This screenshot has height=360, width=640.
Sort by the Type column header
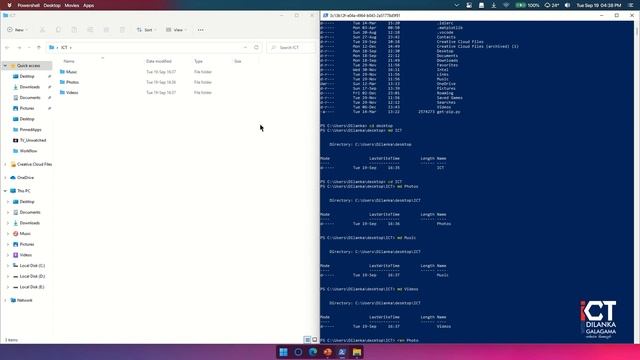198,61
